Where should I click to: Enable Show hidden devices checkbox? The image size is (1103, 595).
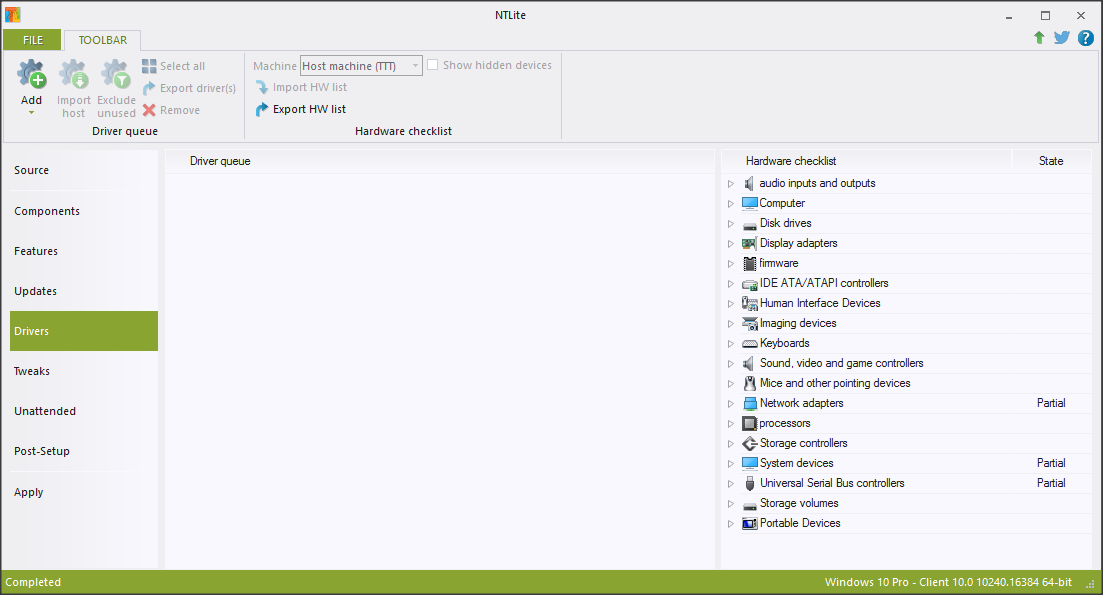tap(433, 65)
